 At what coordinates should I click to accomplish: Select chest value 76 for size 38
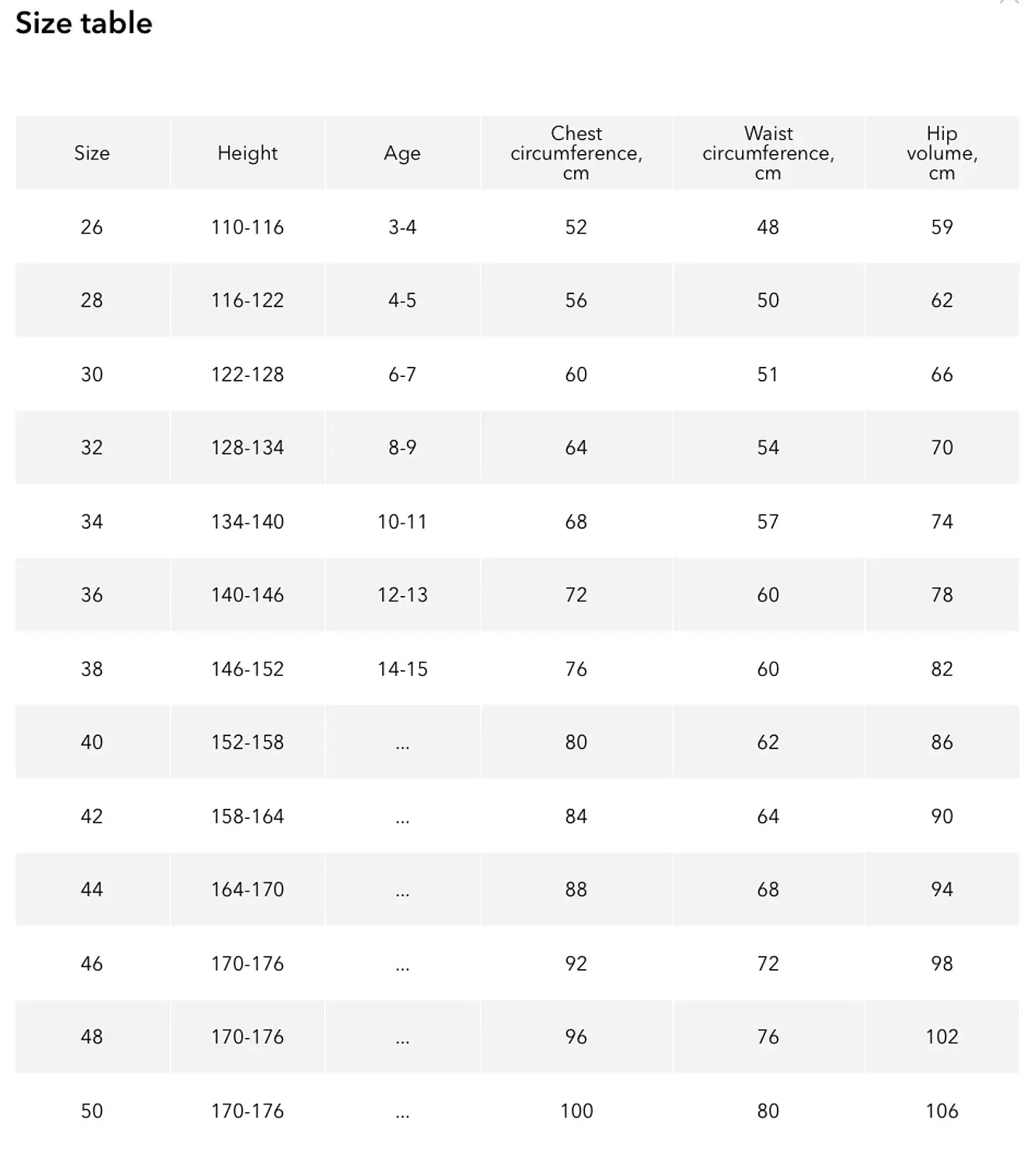[576, 669]
